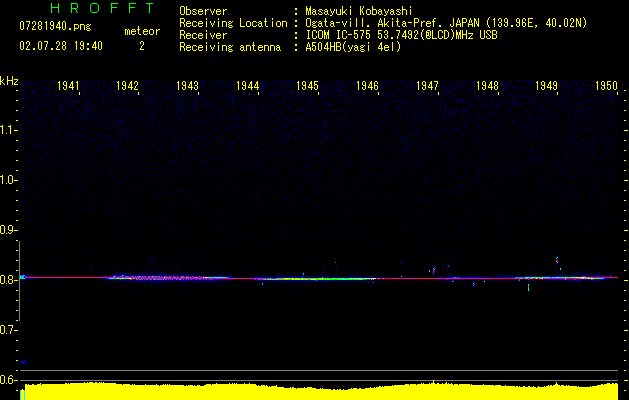Image resolution: width=629 pixels, height=400 pixels.
Task: Click the meteor count value 2
Action: coord(142,46)
